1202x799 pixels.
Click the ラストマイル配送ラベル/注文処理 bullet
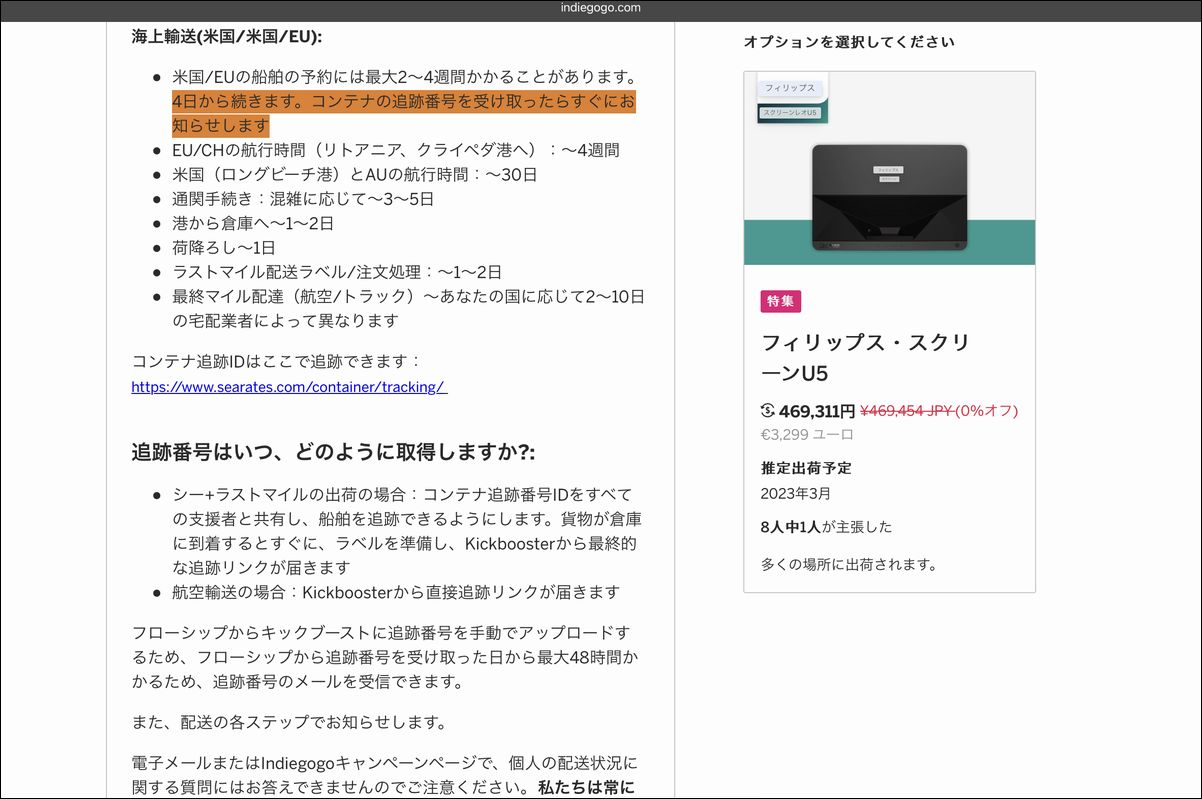click(x=337, y=272)
